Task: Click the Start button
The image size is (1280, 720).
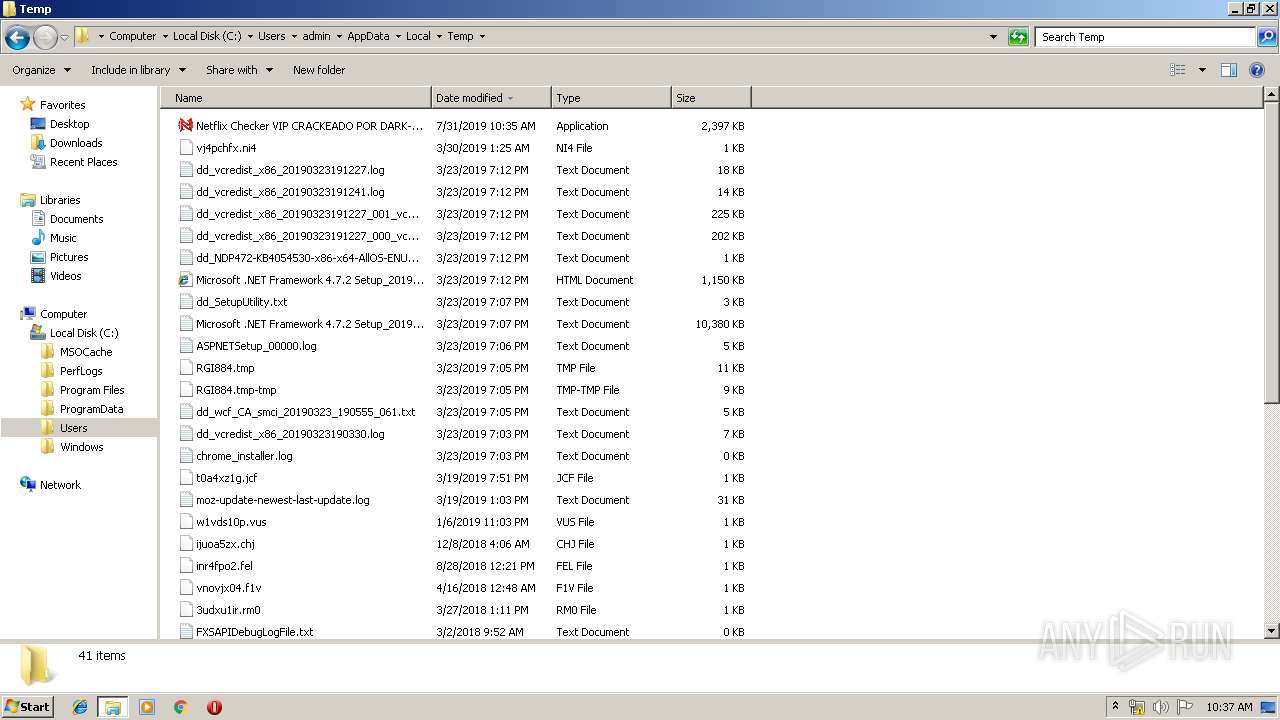Action: [28, 707]
